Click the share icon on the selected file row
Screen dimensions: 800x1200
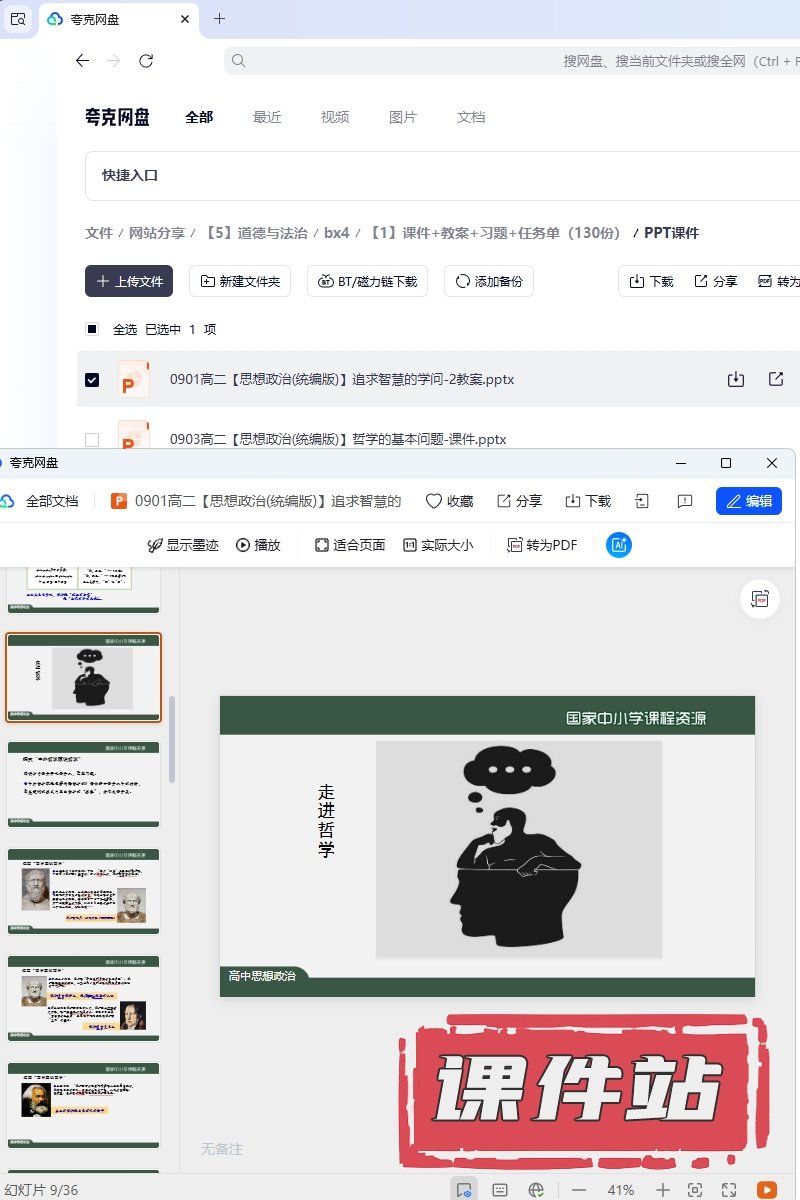coord(776,379)
